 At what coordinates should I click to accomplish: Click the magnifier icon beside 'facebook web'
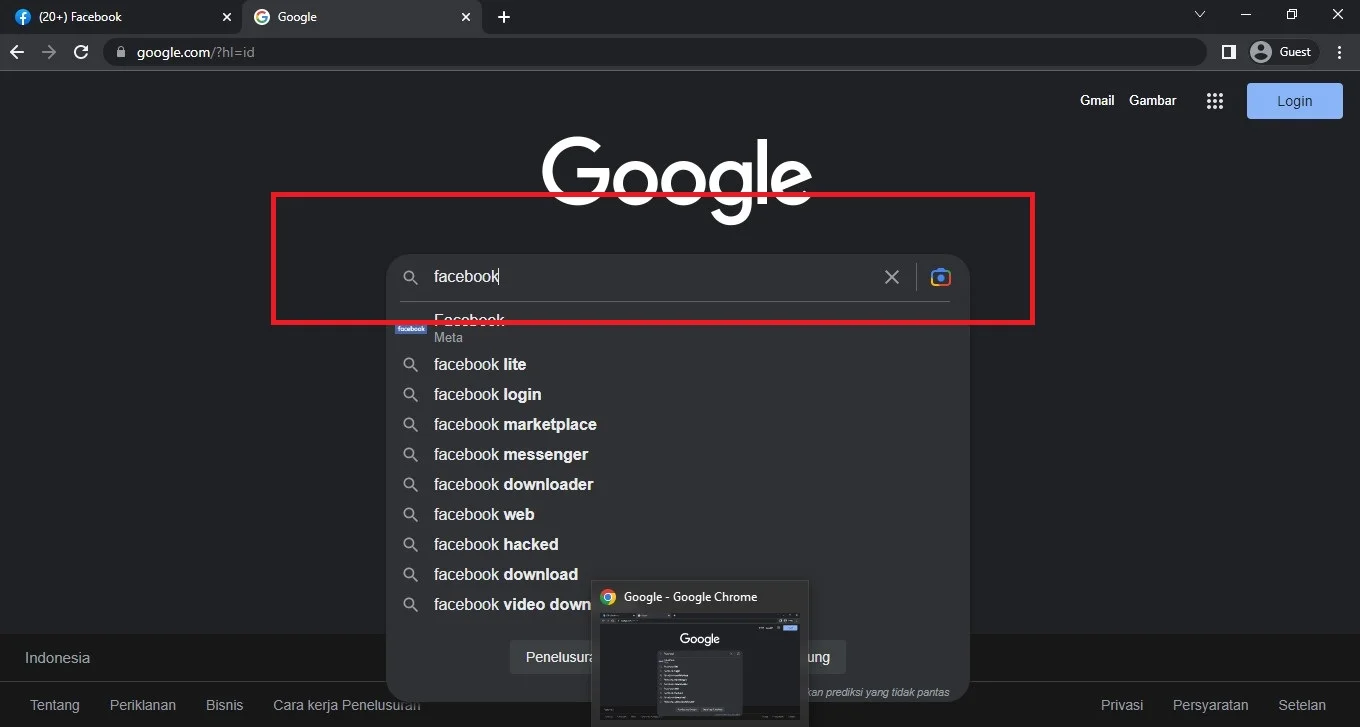tap(410, 515)
